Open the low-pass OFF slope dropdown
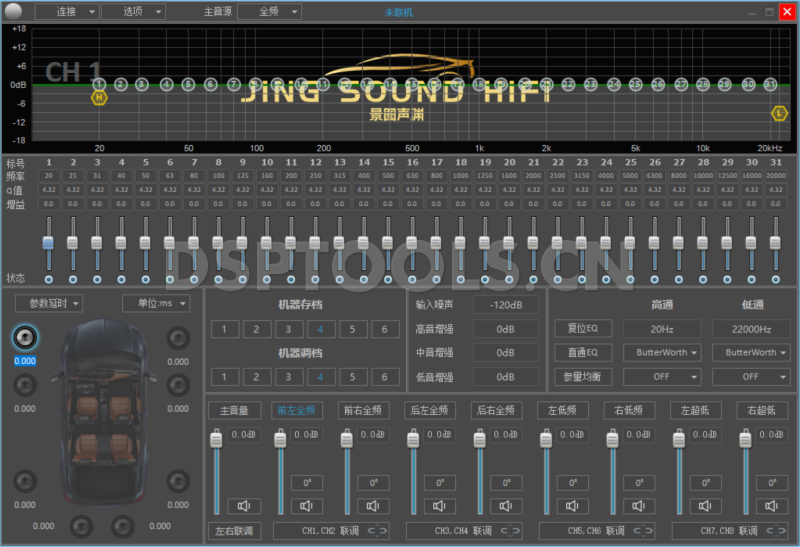800x547 pixels. [751, 377]
